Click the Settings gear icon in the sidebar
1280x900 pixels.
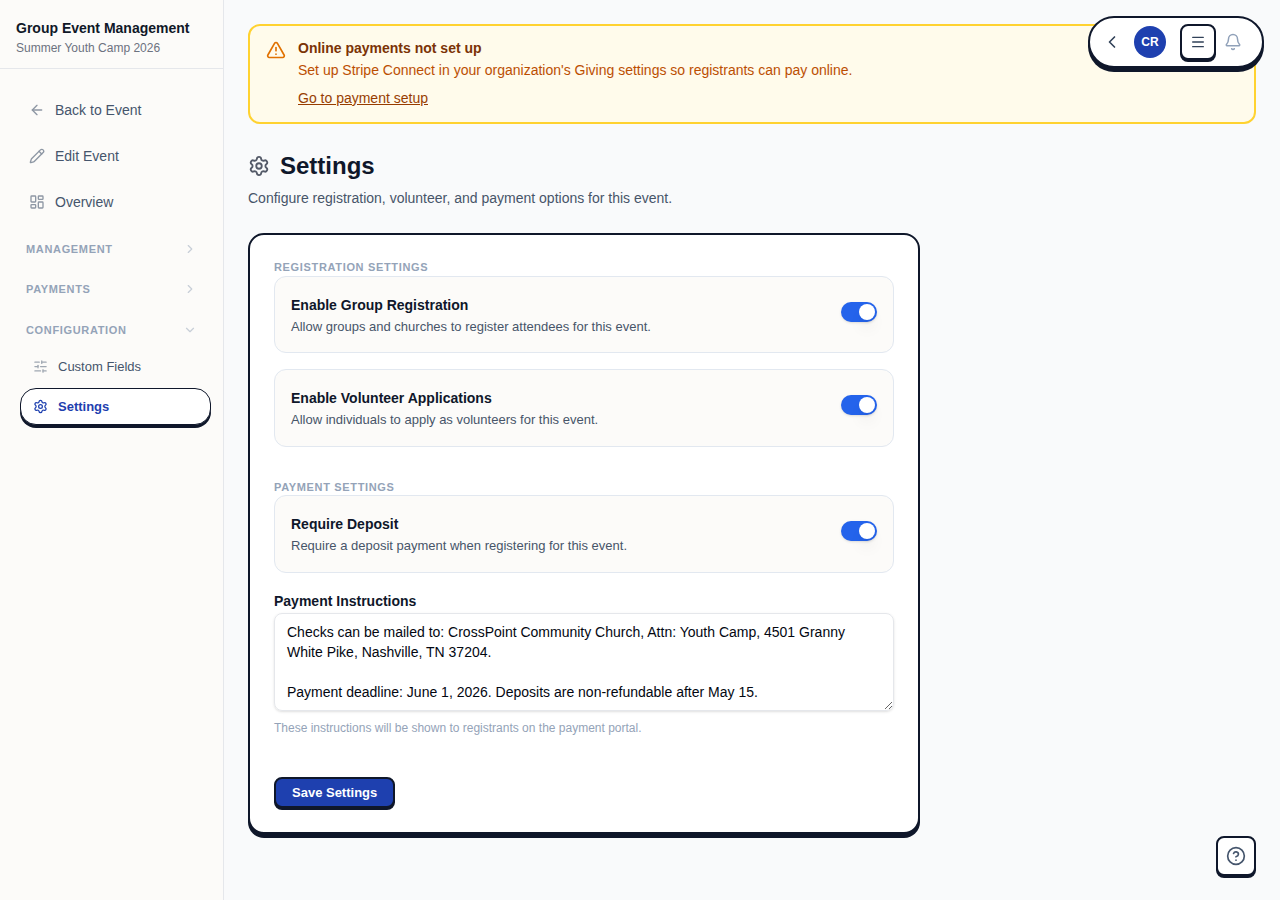point(40,406)
